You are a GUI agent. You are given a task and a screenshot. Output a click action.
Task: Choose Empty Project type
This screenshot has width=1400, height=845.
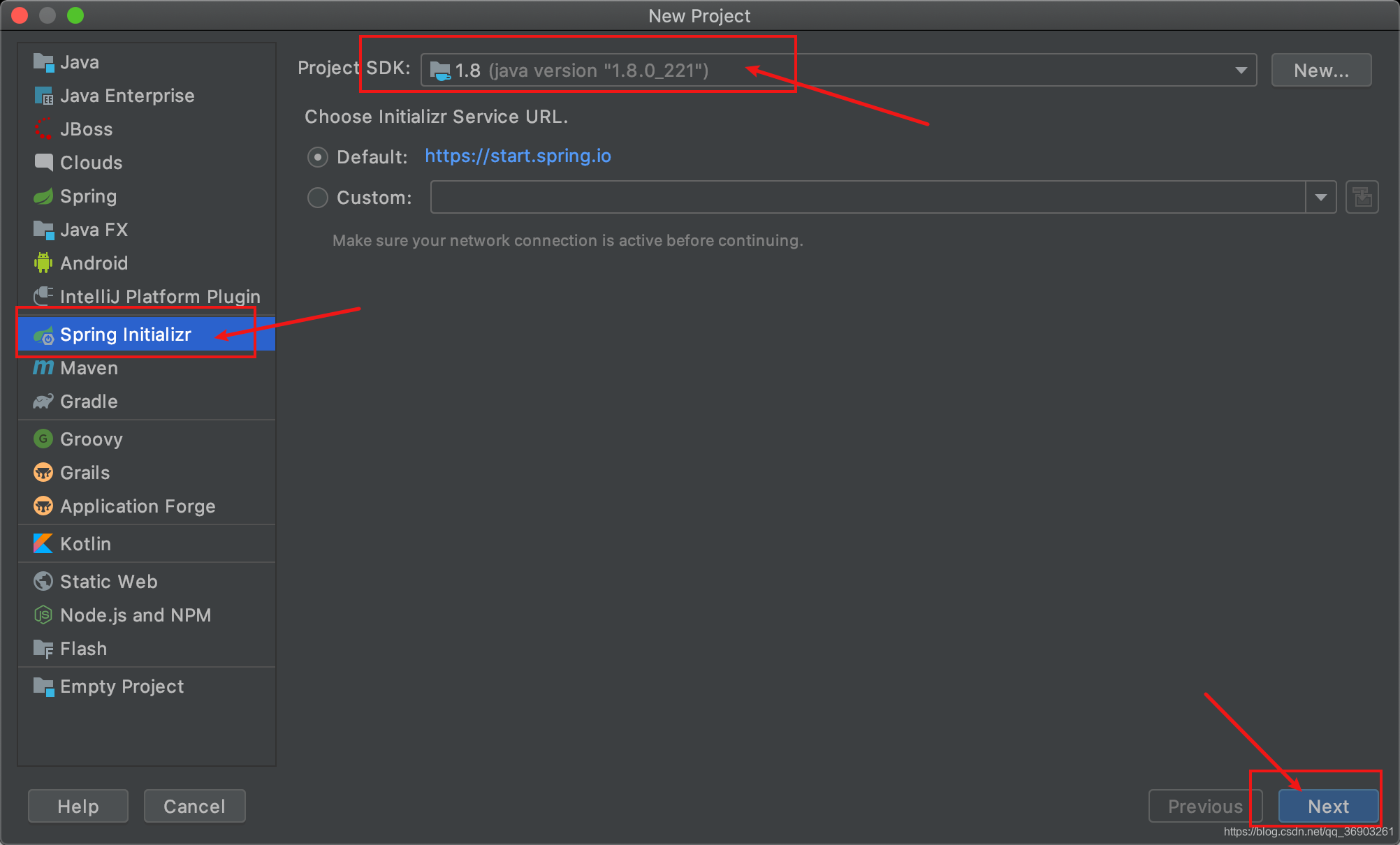(x=147, y=686)
